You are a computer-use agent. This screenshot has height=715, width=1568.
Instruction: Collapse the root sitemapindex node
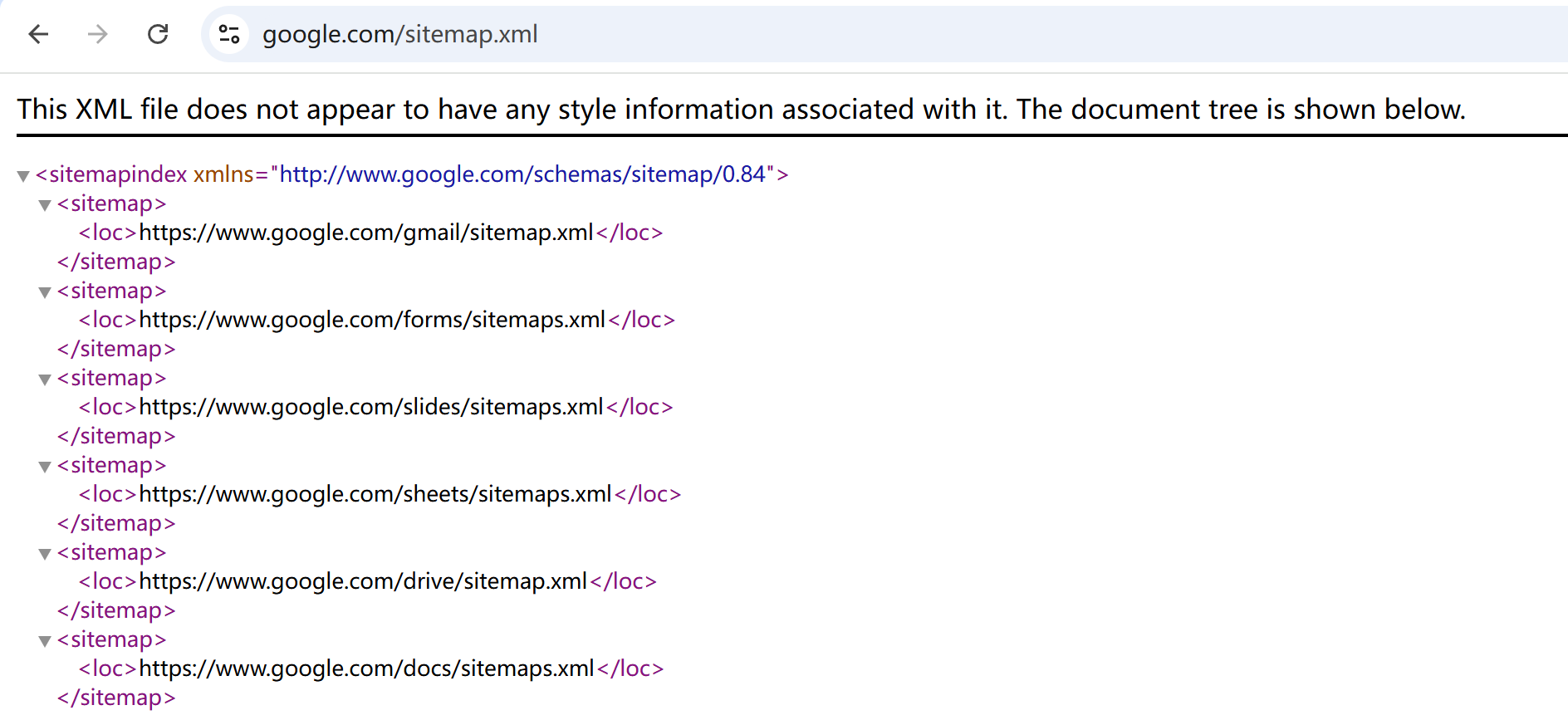pyautogui.click(x=23, y=176)
